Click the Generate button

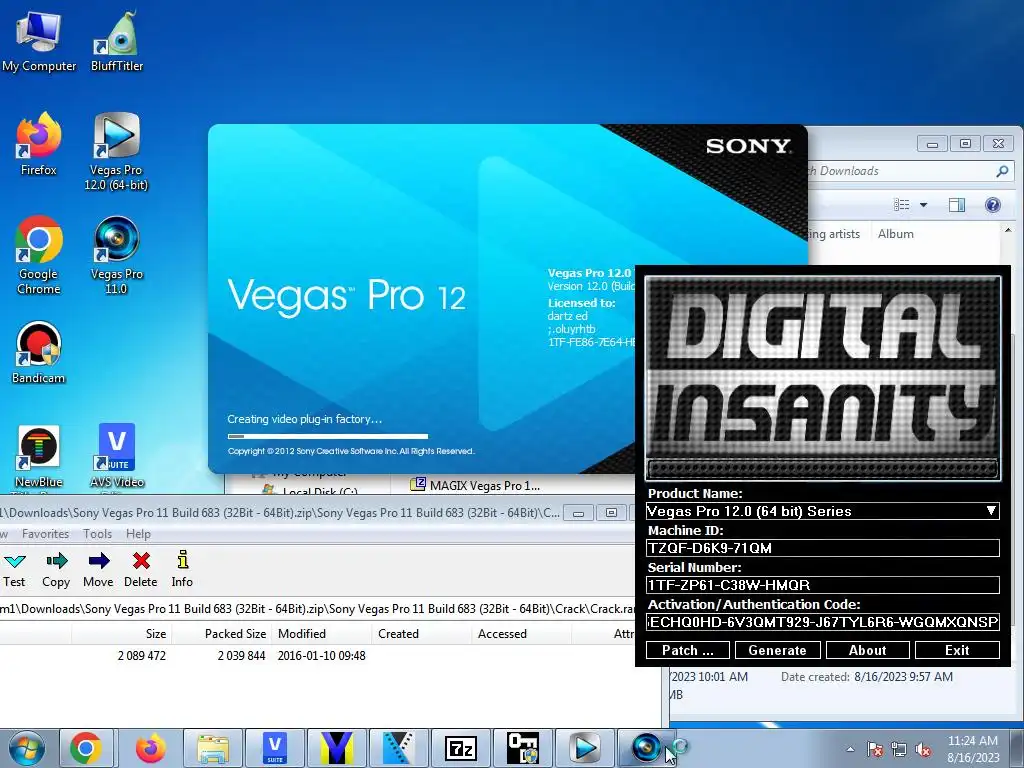pyautogui.click(x=777, y=650)
